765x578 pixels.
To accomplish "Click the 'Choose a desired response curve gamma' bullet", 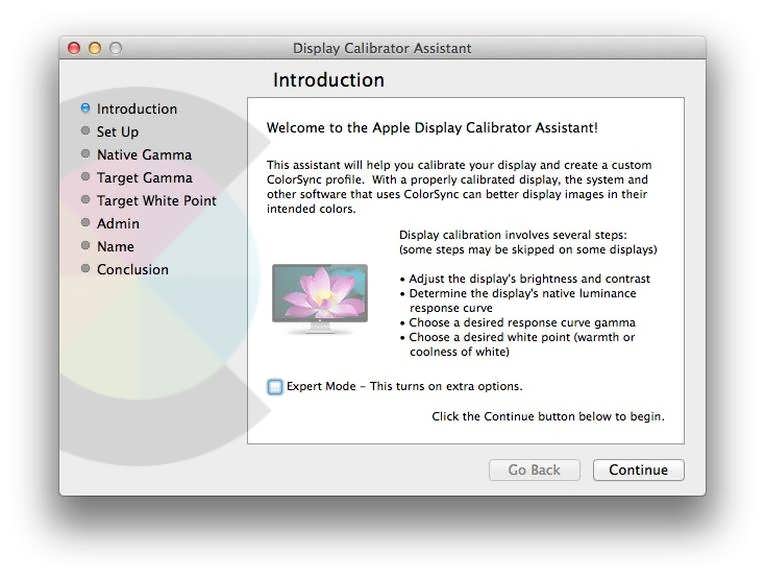I will coord(518,322).
